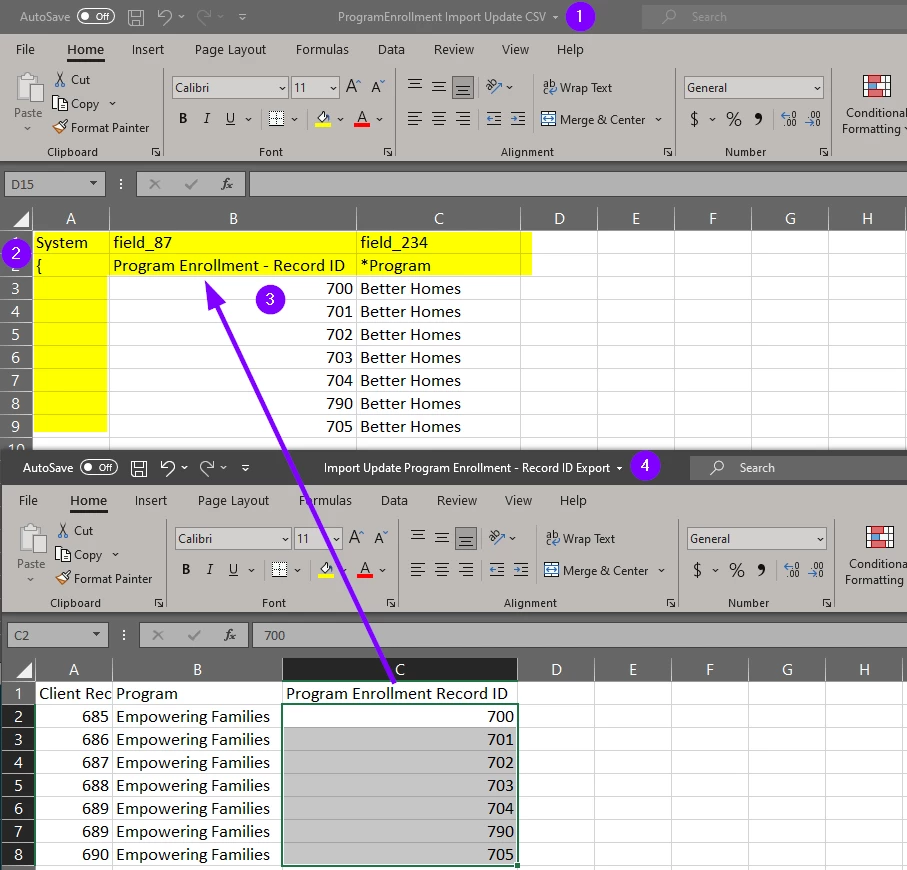
Task: Click Format Painter in top window
Action: click(x=101, y=128)
